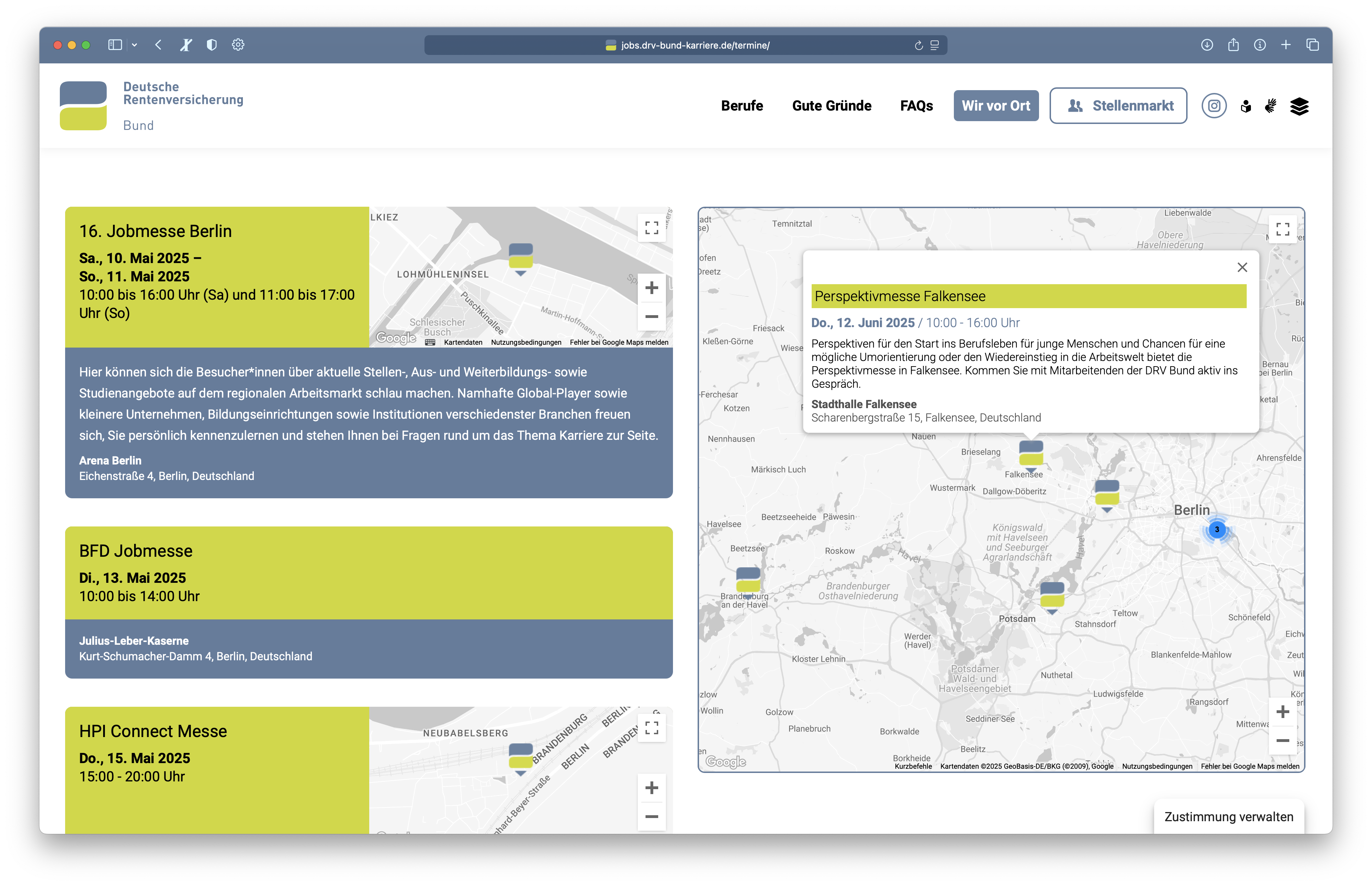The image size is (1372, 886).
Task: Open the Gute Gründe menu item
Action: tap(831, 106)
